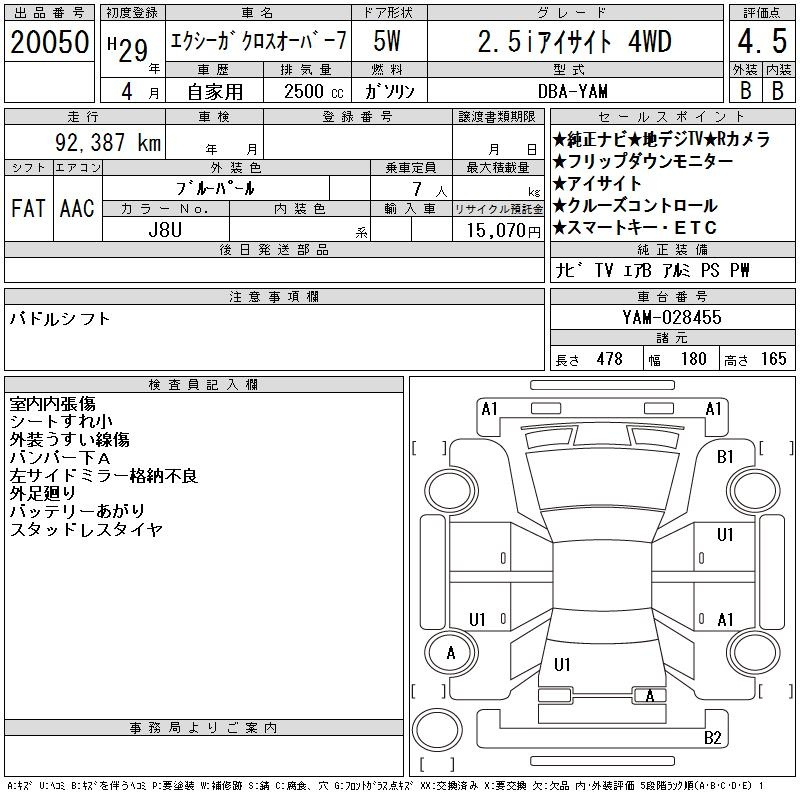The image size is (800, 800).
Task: Click the equipment line ナビ TV エアB アルミ PS PW
Action: coord(653,270)
